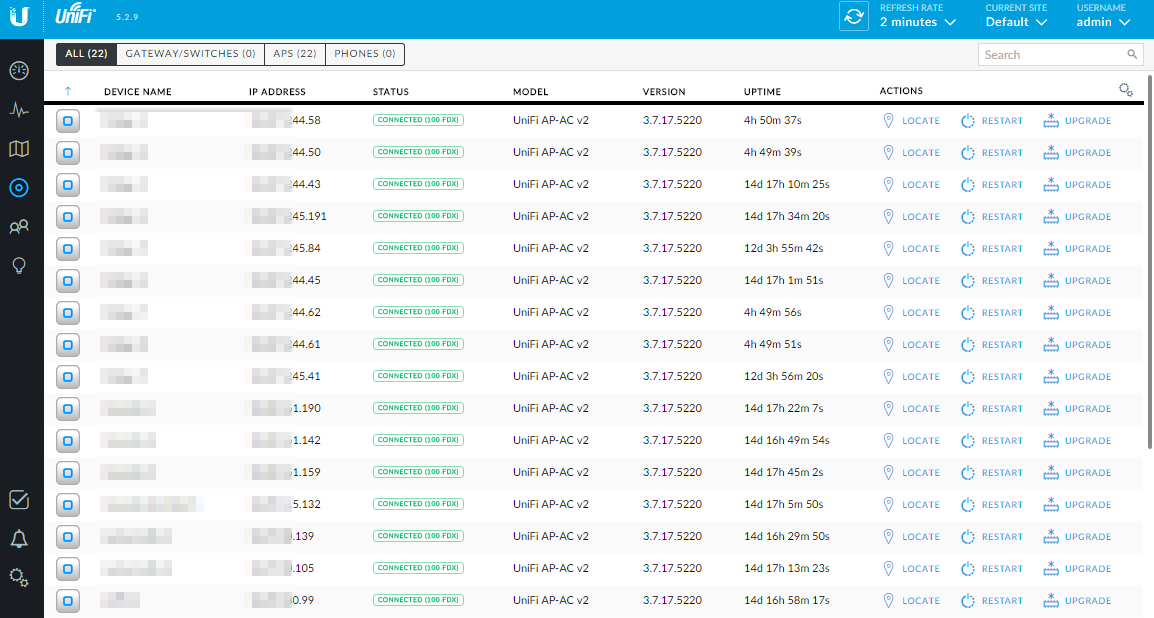Upgrade the device with IP ending 44.43

pyautogui.click(x=1077, y=185)
